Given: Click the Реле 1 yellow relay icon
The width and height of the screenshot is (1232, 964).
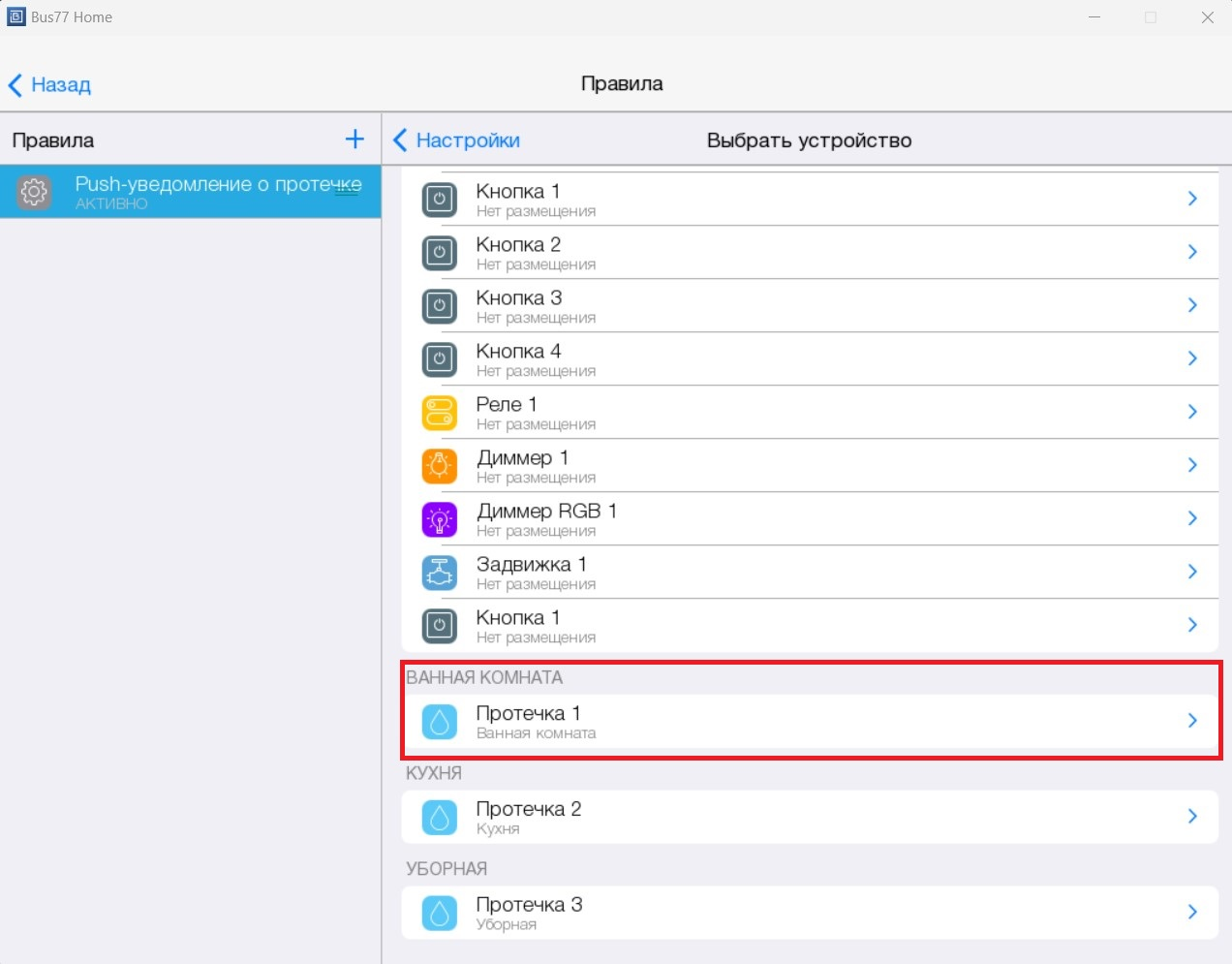Looking at the screenshot, I should 439,413.
